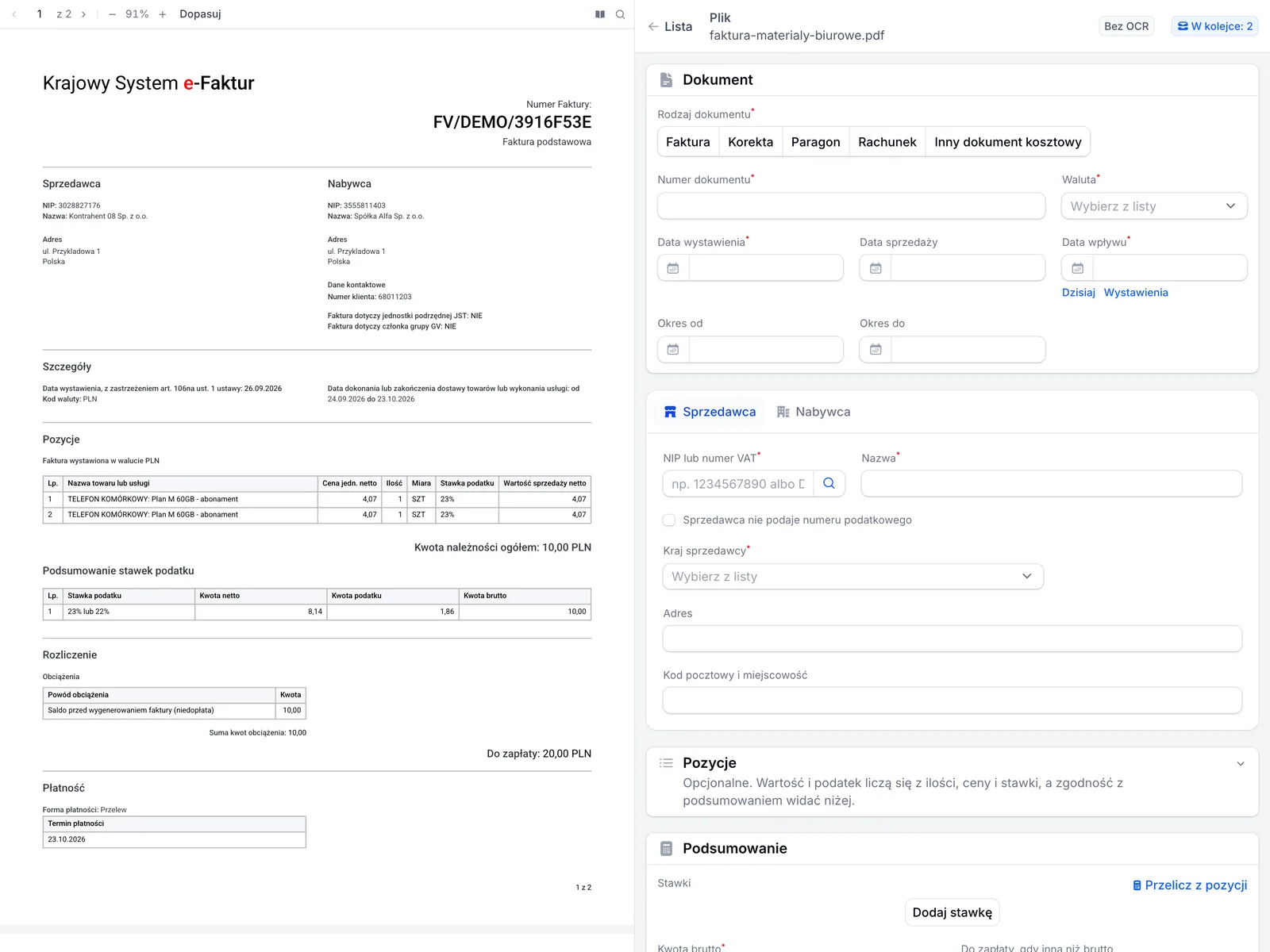Click the Dokument section file icon
Viewport: 1270px width, 952px height.
coord(667,80)
